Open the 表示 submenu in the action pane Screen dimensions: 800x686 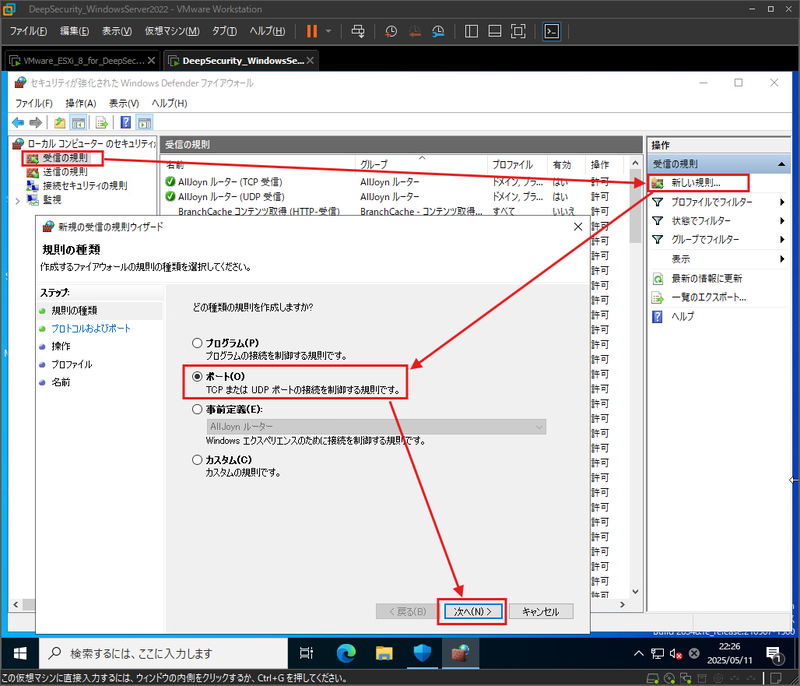[718, 259]
